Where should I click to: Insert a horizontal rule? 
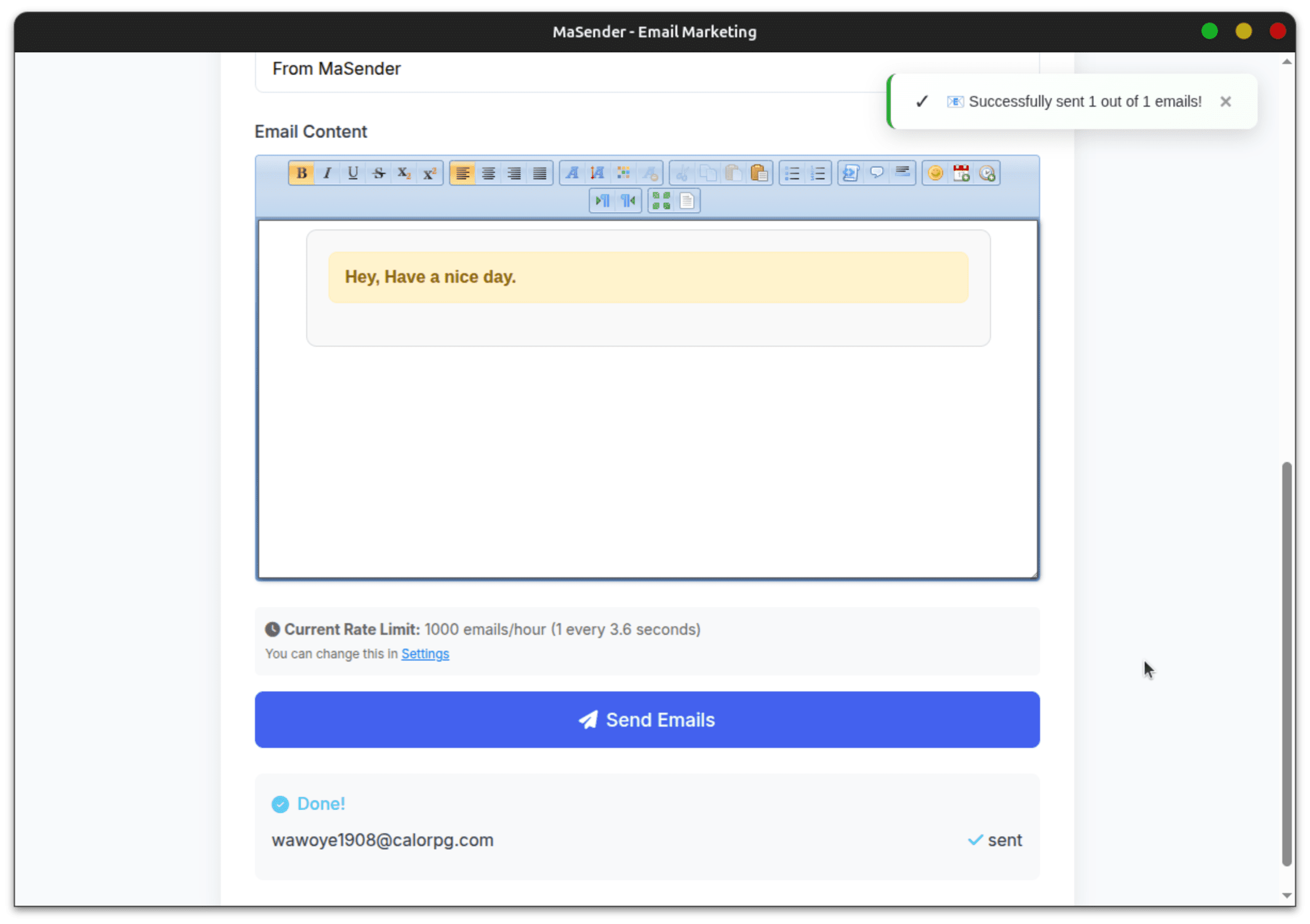pyautogui.click(x=902, y=173)
